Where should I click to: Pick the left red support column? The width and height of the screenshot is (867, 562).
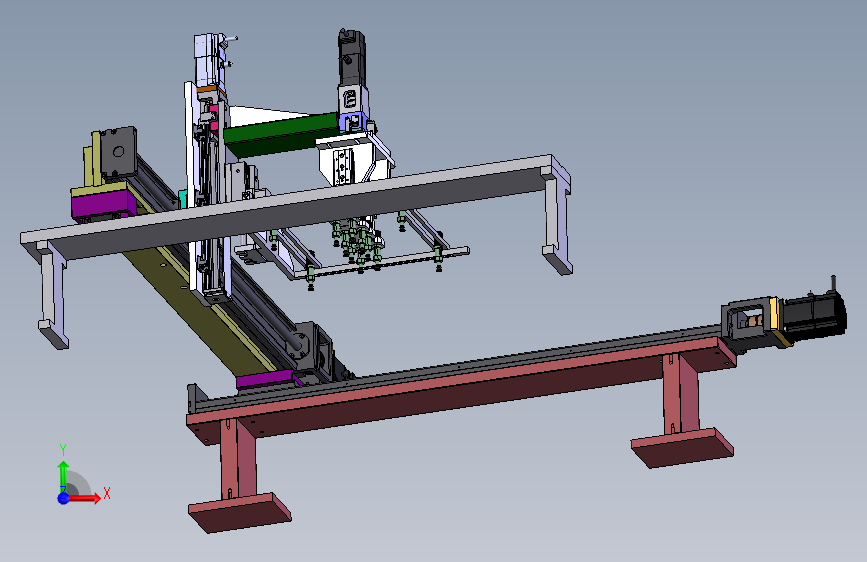[238, 458]
